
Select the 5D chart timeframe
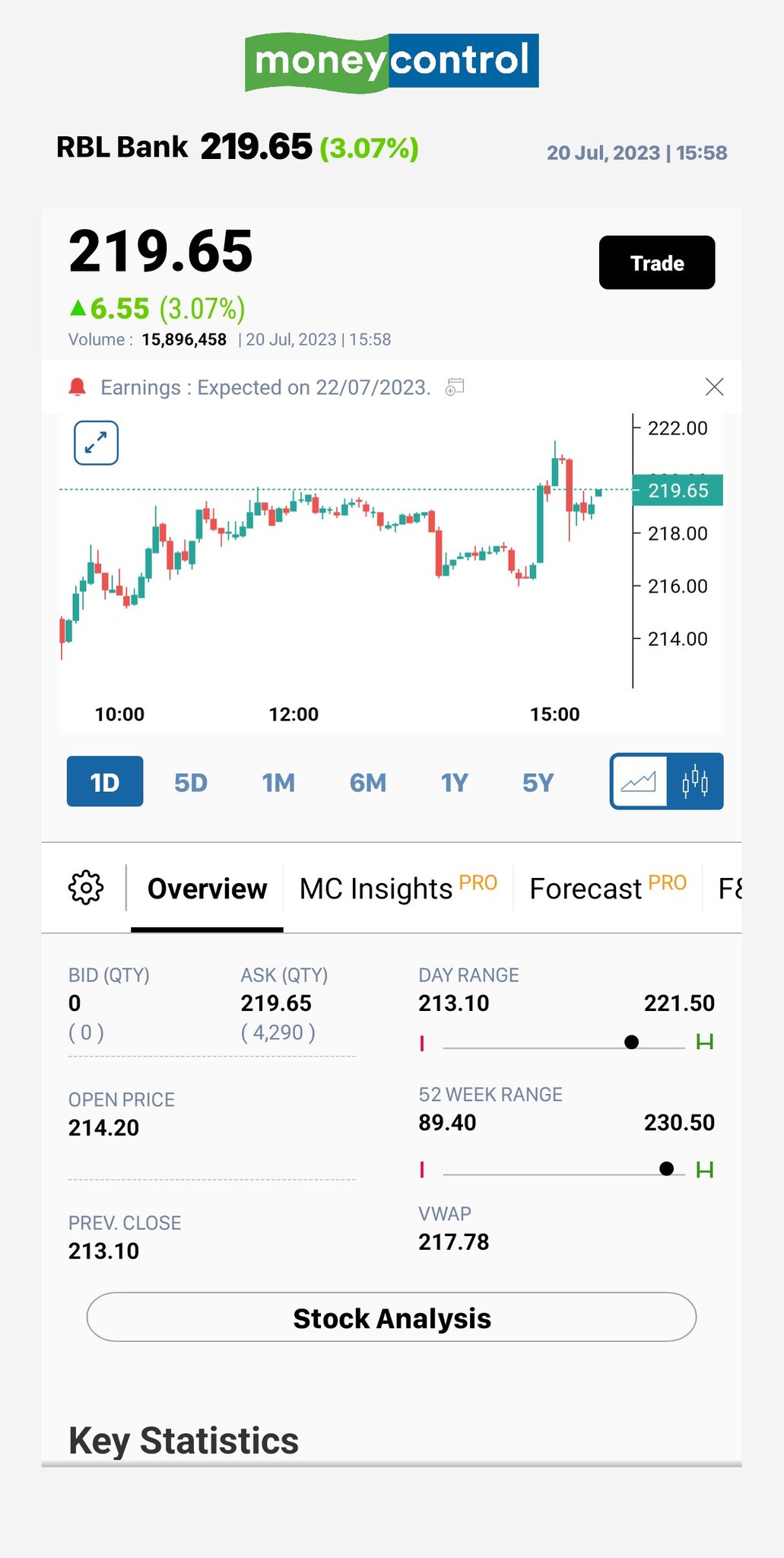click(x=191, y=782)
